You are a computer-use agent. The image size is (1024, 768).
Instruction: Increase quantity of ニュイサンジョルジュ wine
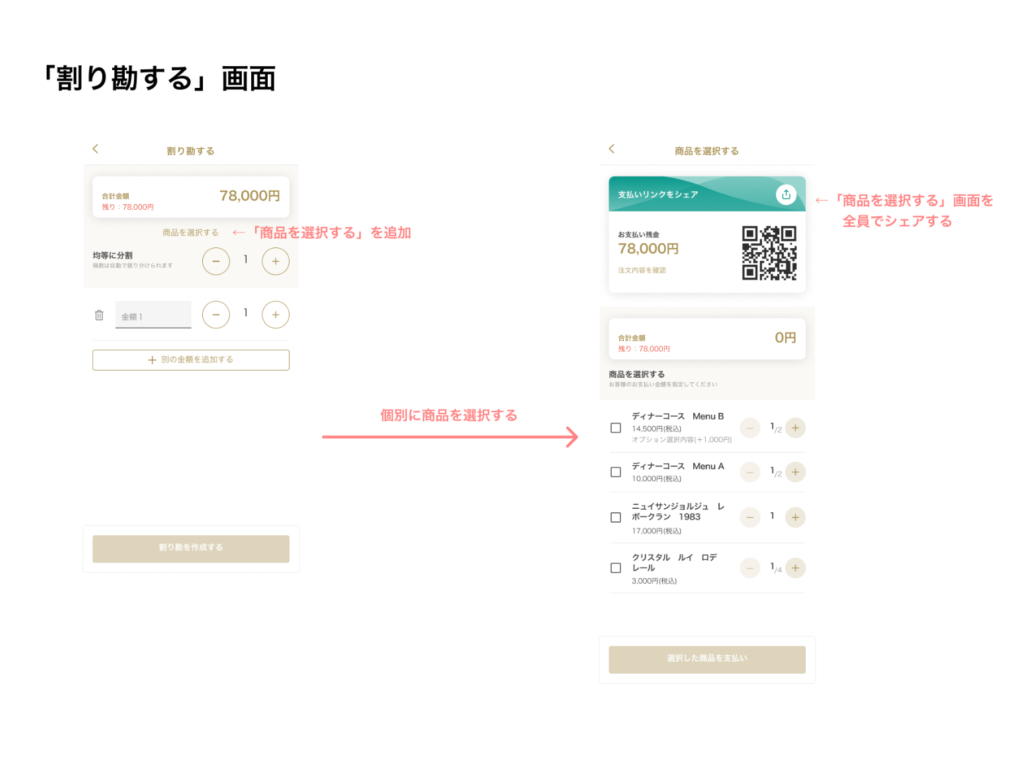[795, 517]
